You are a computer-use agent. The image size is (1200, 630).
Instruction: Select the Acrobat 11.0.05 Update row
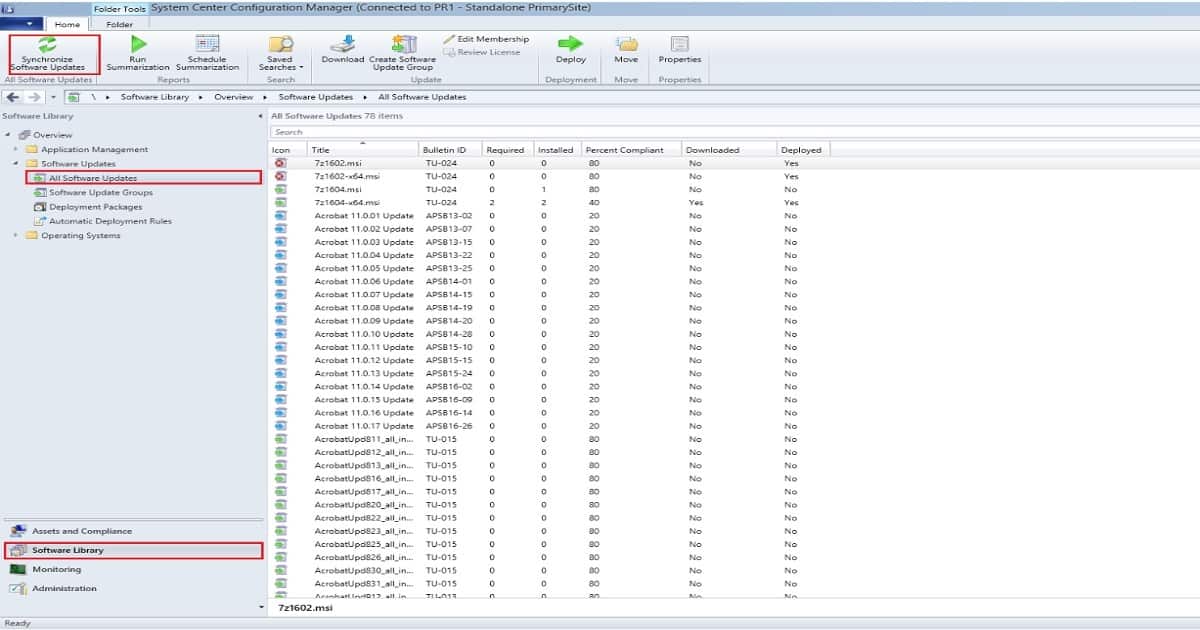point(733,268)
